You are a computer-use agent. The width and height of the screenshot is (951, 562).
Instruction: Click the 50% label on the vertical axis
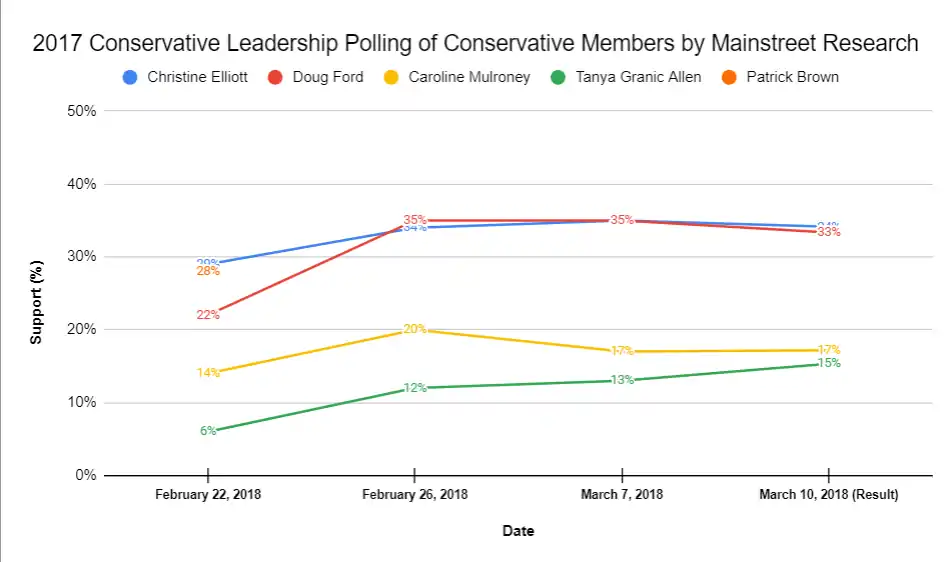point(81,111)
